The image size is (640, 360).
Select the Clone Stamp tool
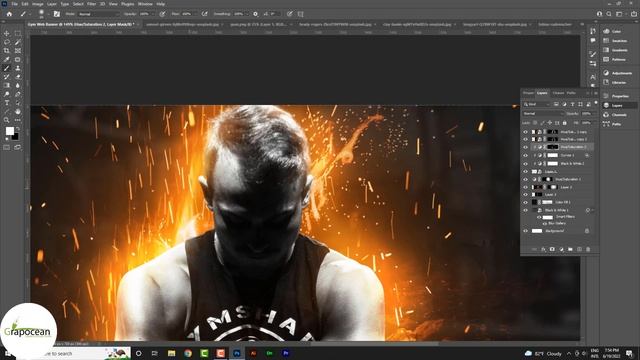18,68
